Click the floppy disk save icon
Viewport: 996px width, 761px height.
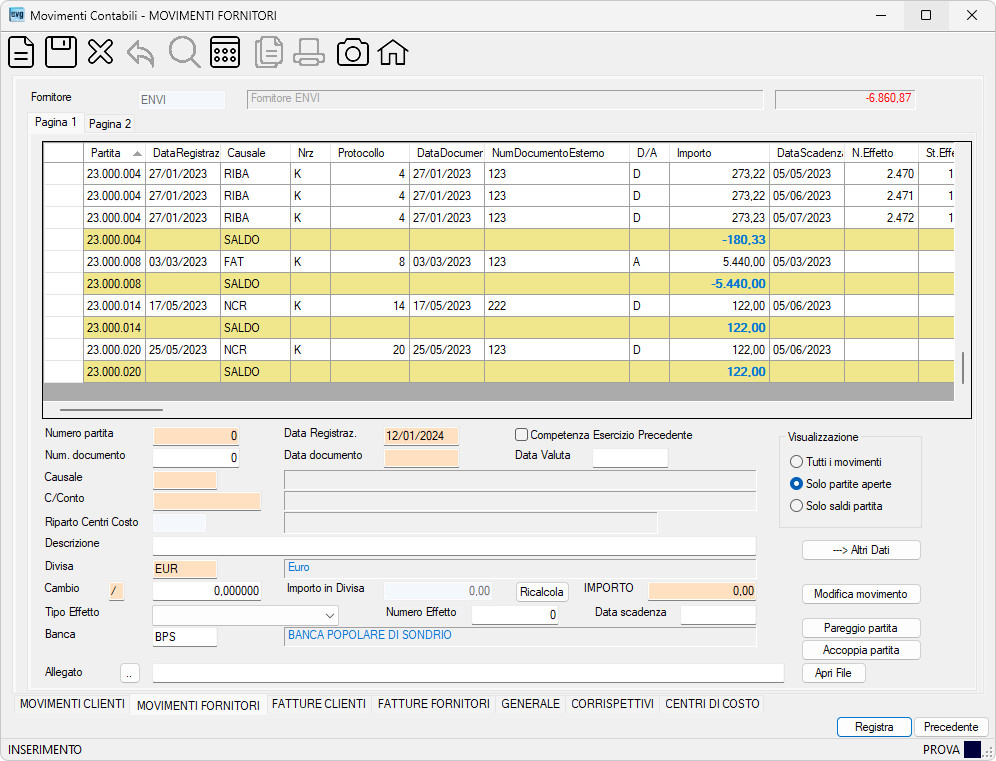point(61,52)
